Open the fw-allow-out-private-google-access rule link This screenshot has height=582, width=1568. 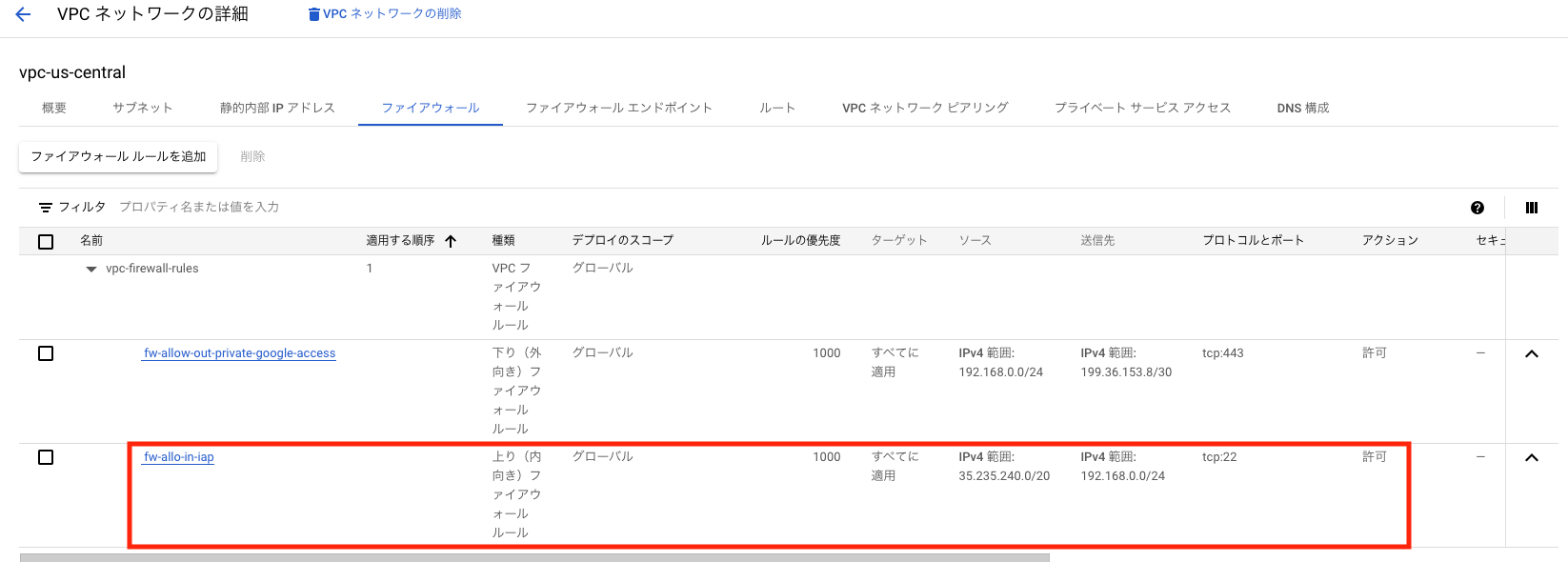[x=239, y=353]
